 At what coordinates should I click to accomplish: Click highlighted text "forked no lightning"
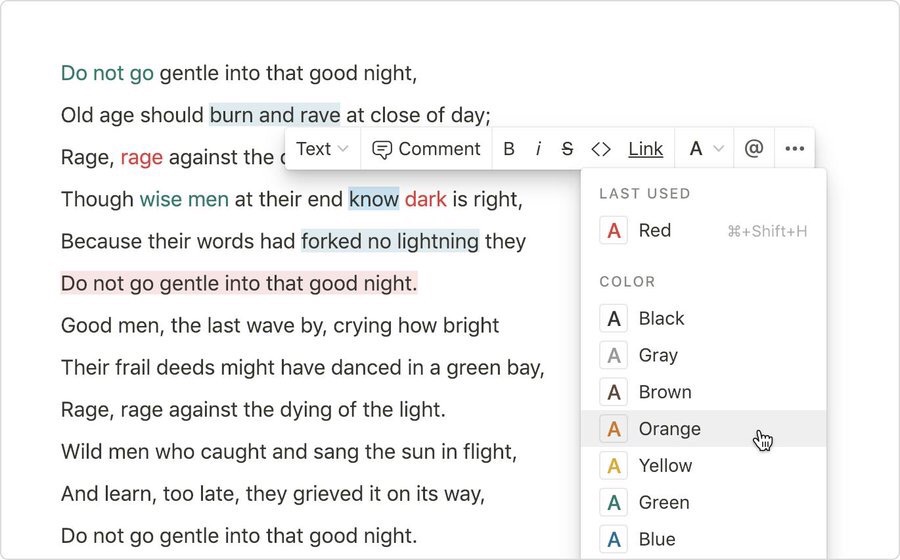[390, 242]
